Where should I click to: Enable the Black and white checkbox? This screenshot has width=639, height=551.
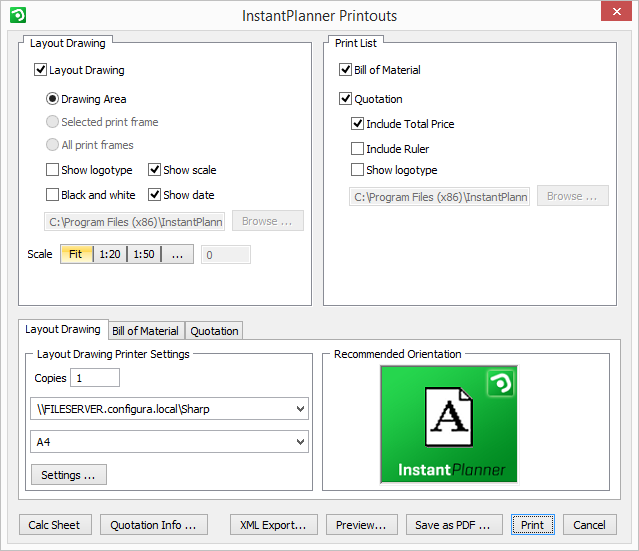52,194
